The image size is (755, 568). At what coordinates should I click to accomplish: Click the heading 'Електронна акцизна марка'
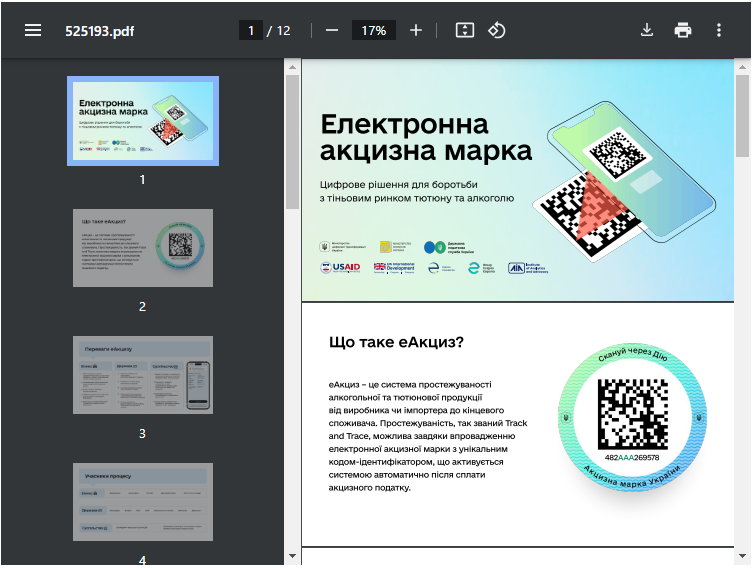[x=426, y=138]
